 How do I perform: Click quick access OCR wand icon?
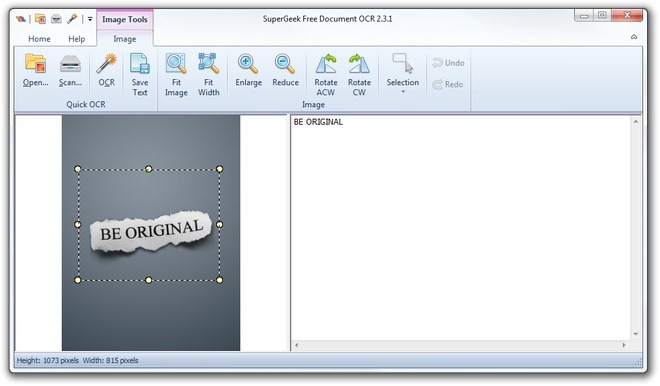point(72,19)
